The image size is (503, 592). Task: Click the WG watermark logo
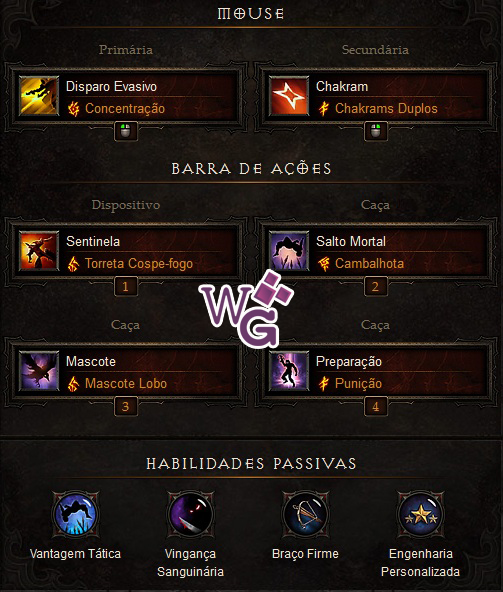[x=246, y=308]
